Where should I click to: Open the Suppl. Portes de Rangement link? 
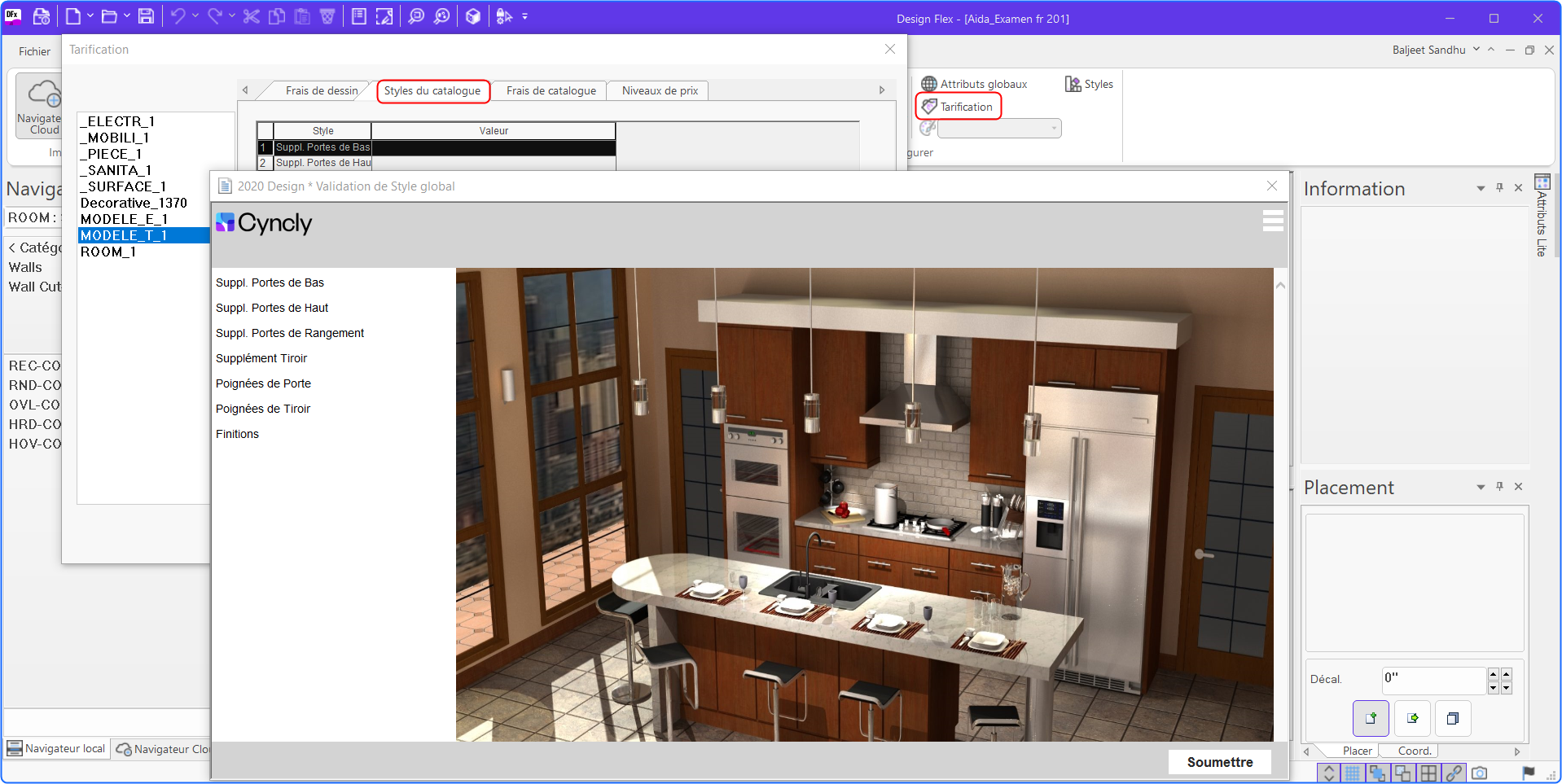coord(290,333)
